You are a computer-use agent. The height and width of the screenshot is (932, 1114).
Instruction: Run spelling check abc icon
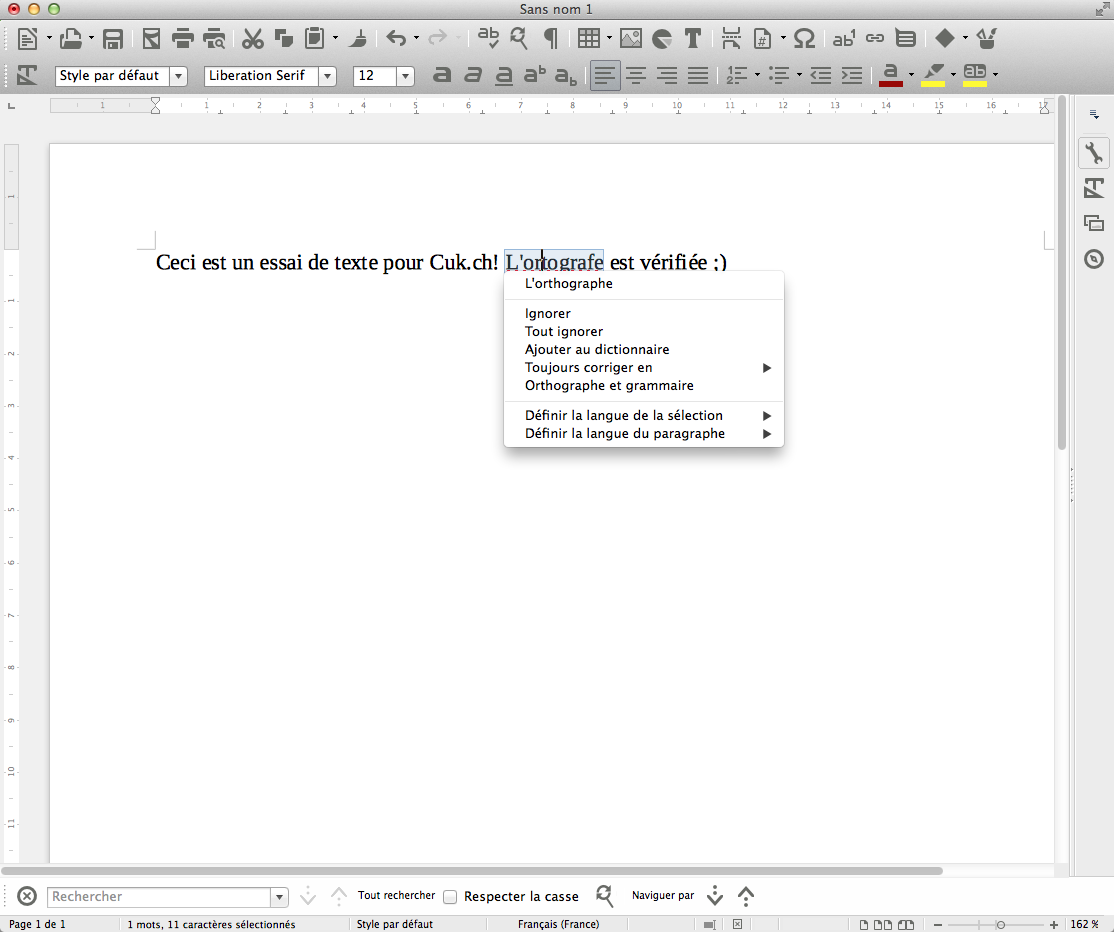tap(488, 38)
